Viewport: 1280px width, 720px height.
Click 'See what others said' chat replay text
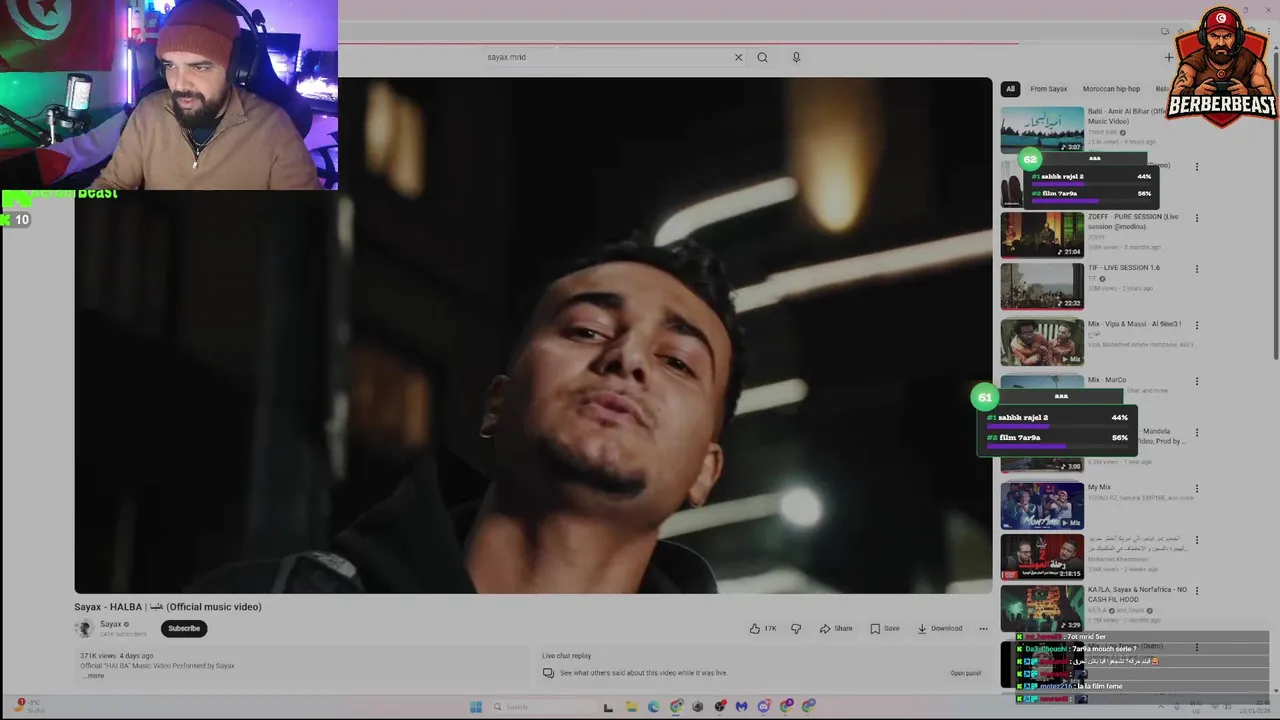(x=643, y=673)
